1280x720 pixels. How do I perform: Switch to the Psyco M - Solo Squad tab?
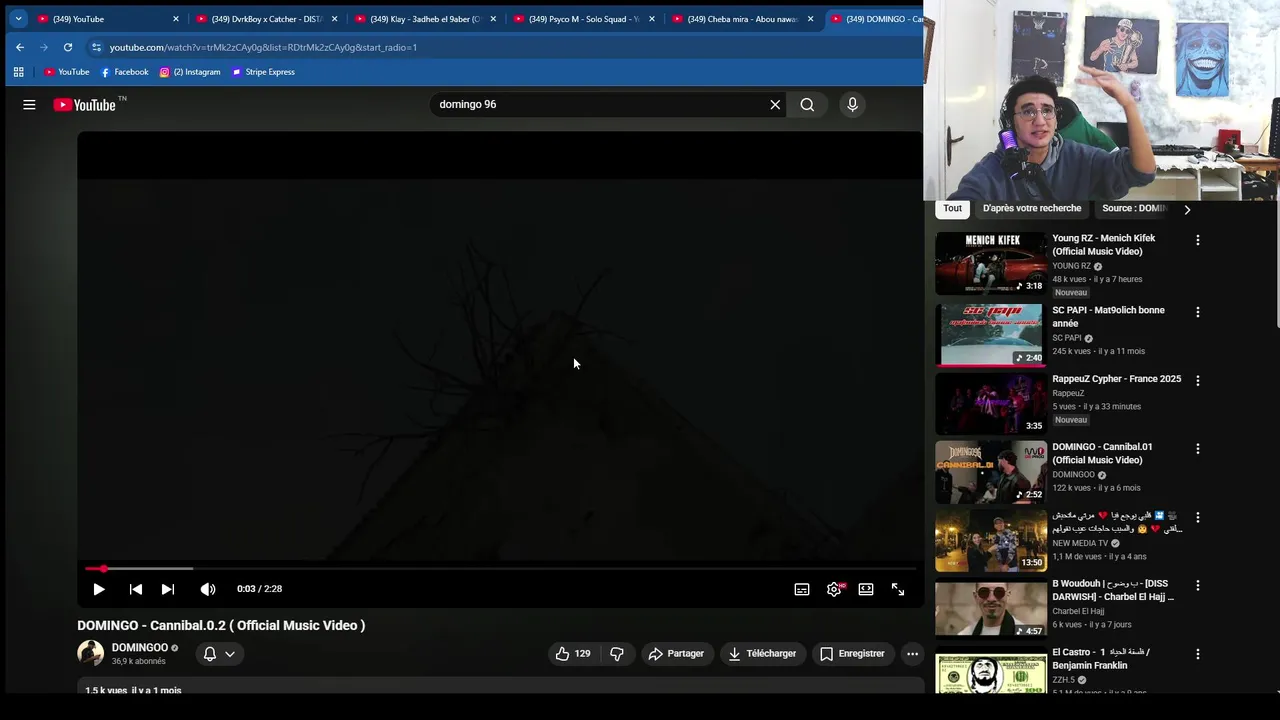click(585, 18)
